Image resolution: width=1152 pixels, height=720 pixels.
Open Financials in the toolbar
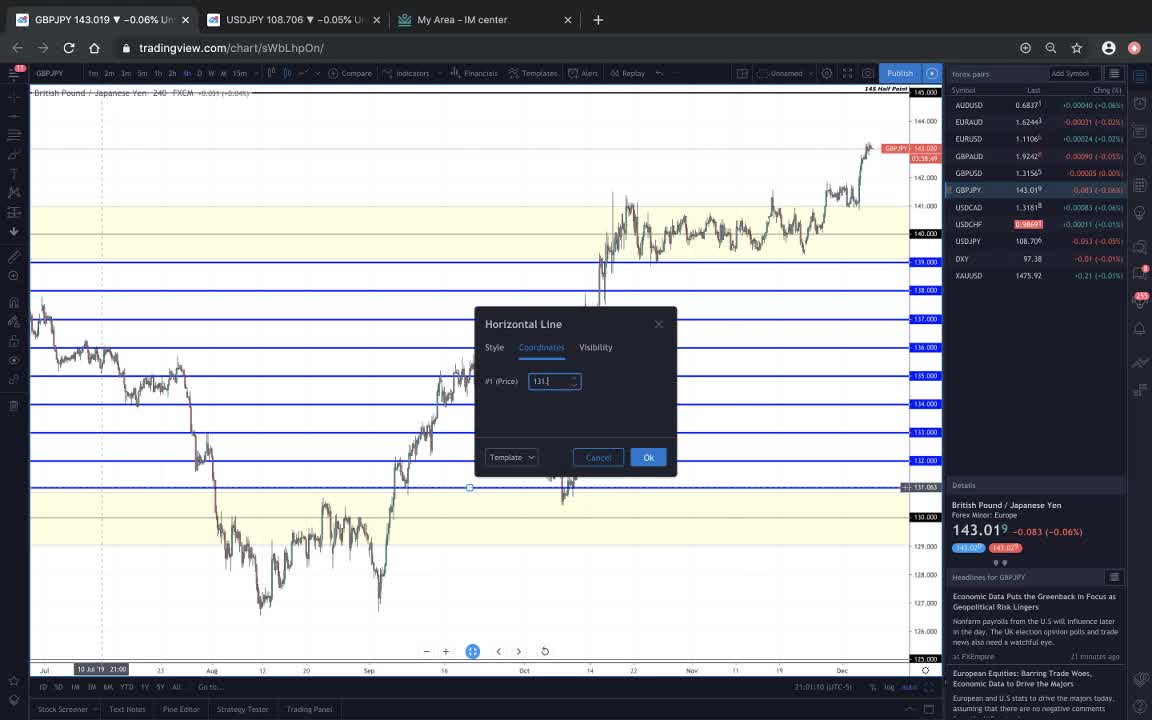click(x=474, y=73)
